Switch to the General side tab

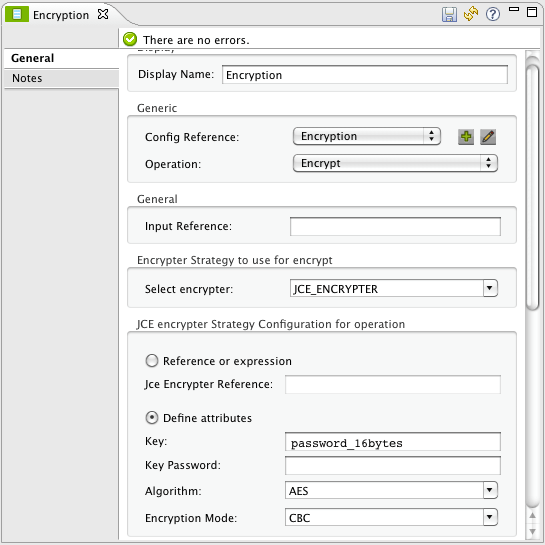pos(61,58)
